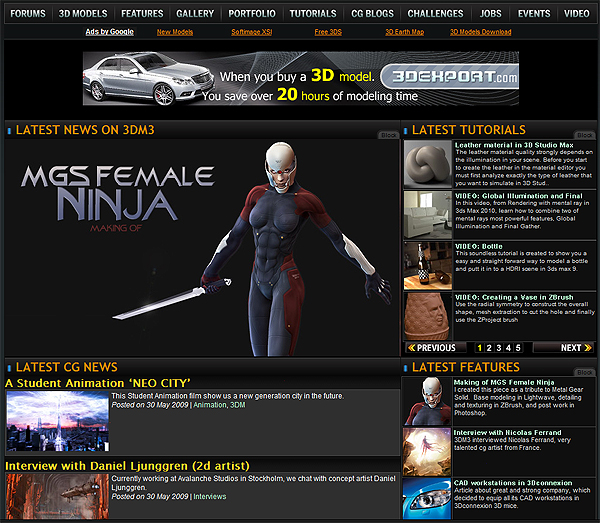Click Block button on Latest Tutorials

point(585,135)
